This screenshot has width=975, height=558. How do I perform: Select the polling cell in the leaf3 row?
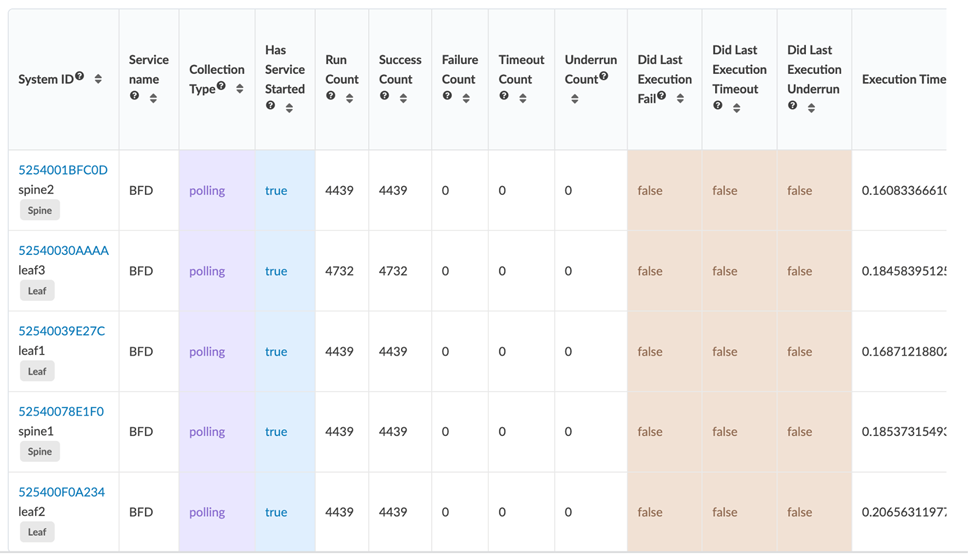point(207,271)
